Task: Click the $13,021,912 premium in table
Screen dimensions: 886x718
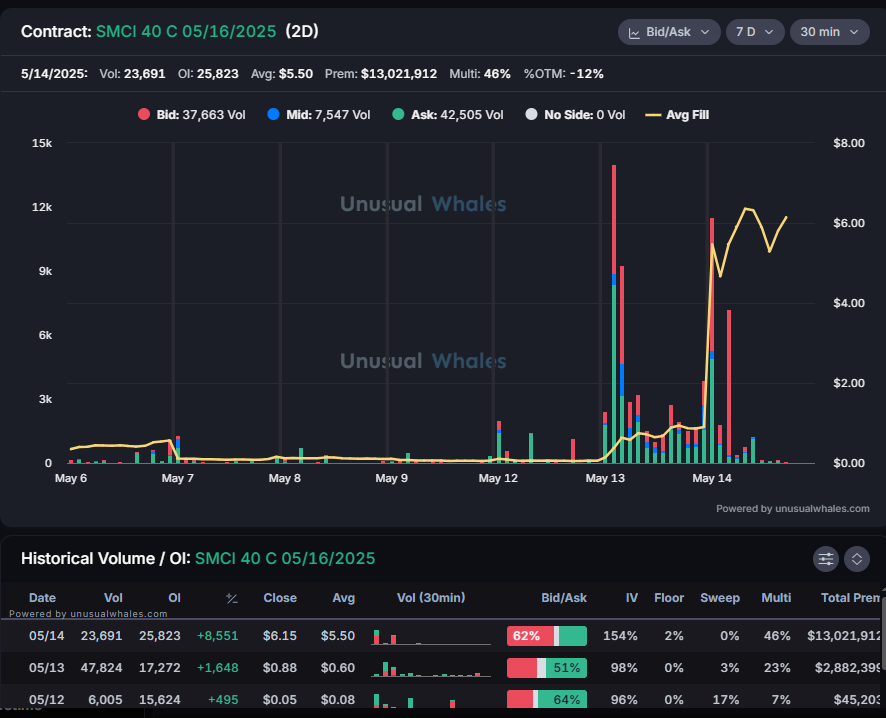Action: [x=844, y=636]
